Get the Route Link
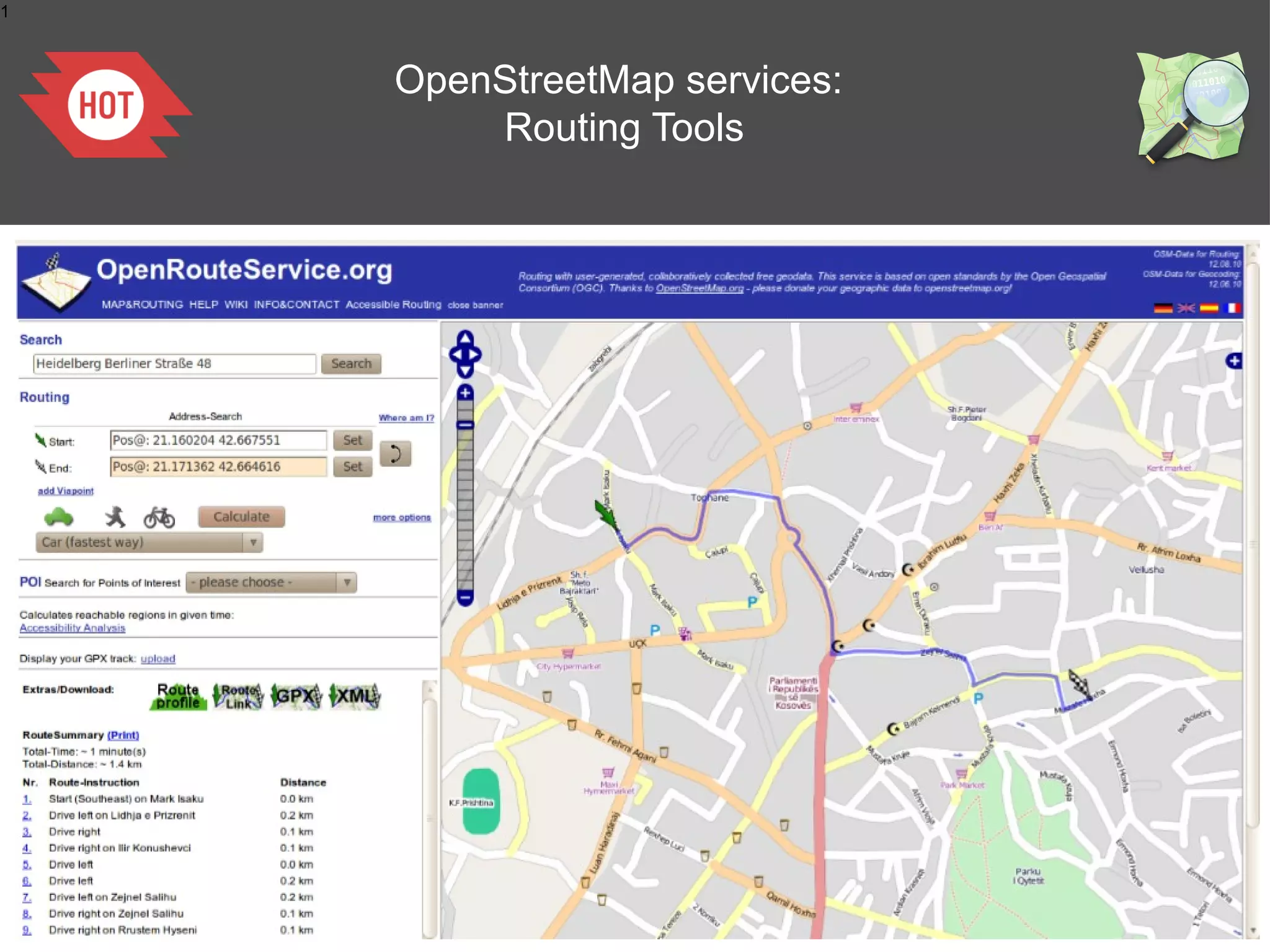Screen dimensions: 1270x952 [x=238, y=696]
